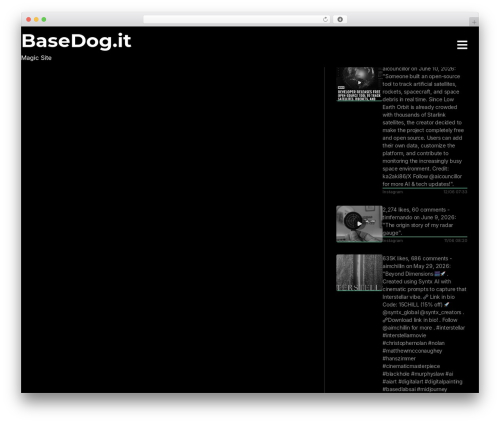The image size is (500, 423).
Task: Add a new browser tab with plus
Action: coord(474,22)
